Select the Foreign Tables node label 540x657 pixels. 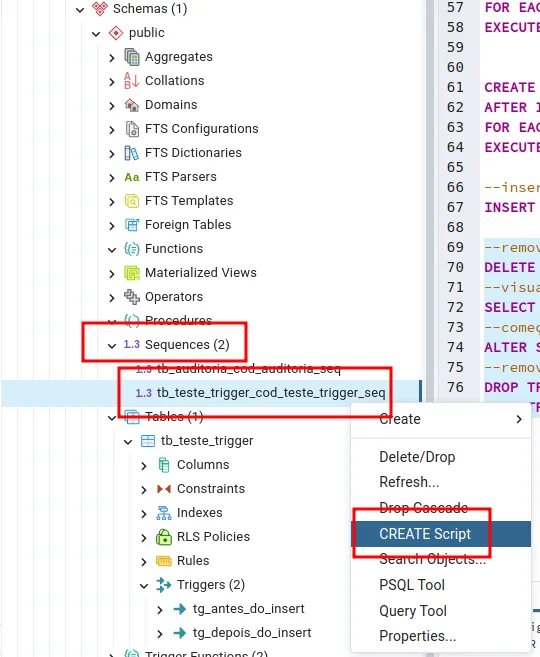(188, 225)
